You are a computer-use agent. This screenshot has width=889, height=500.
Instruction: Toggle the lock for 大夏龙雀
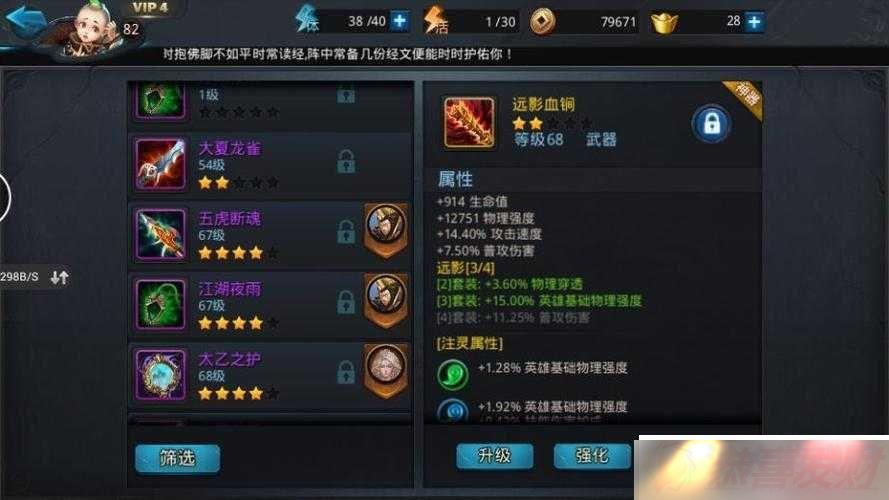click(346, 162)
